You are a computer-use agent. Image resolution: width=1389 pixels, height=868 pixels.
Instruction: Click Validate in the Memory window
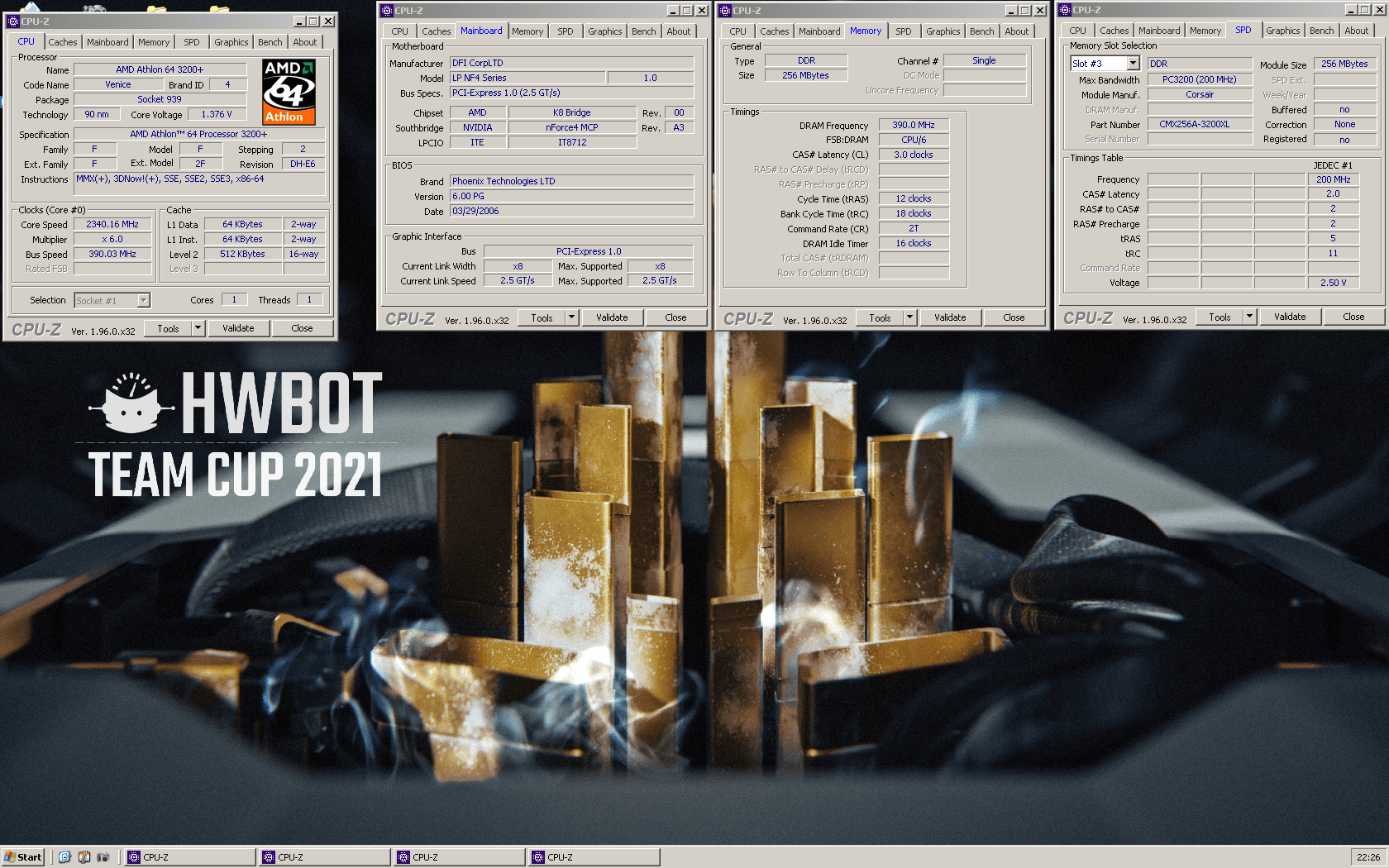[x=950, y=317]
